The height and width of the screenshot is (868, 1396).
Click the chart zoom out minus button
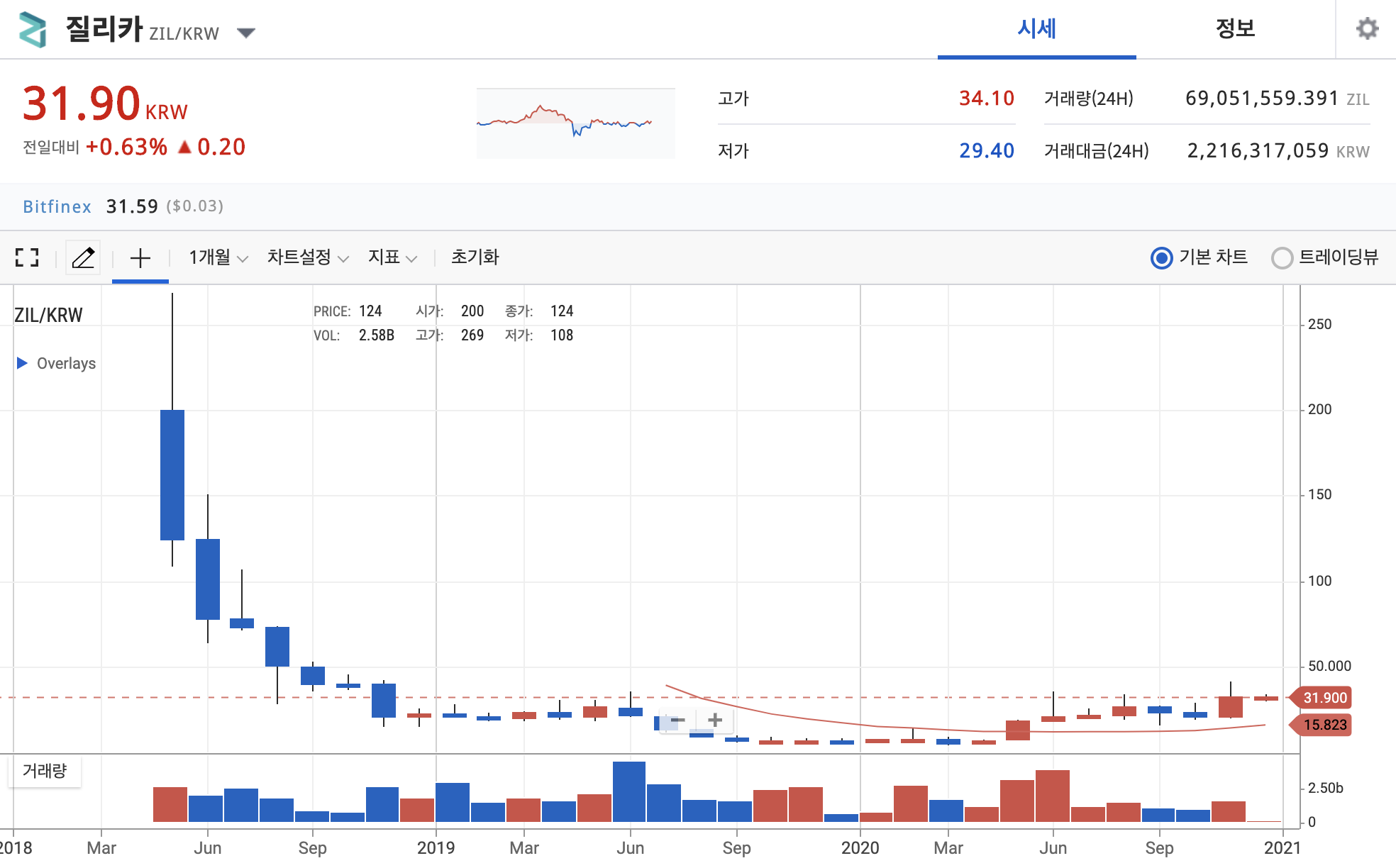[678, 720]
